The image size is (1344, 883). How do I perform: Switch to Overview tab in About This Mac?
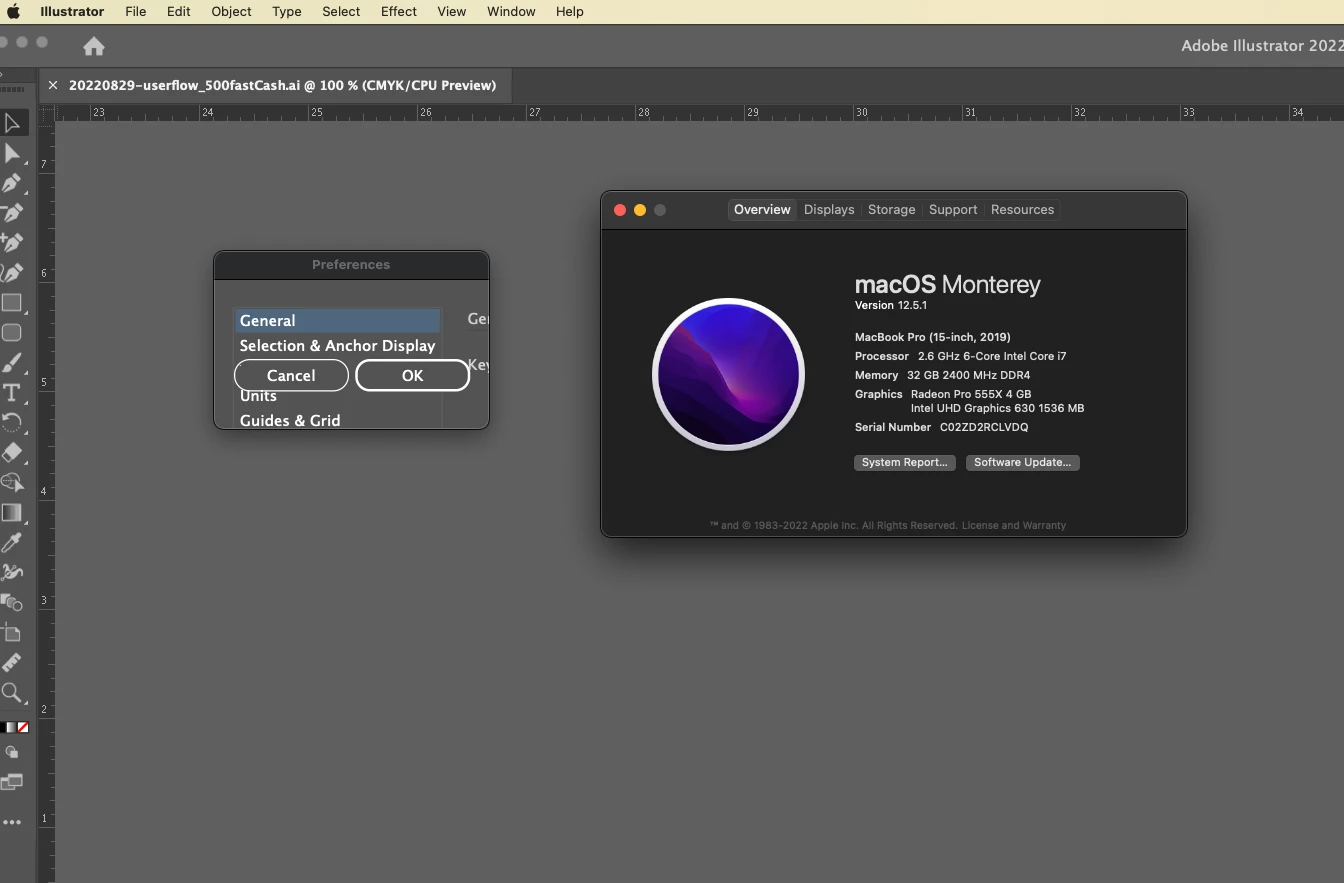[x=762, y=209]
